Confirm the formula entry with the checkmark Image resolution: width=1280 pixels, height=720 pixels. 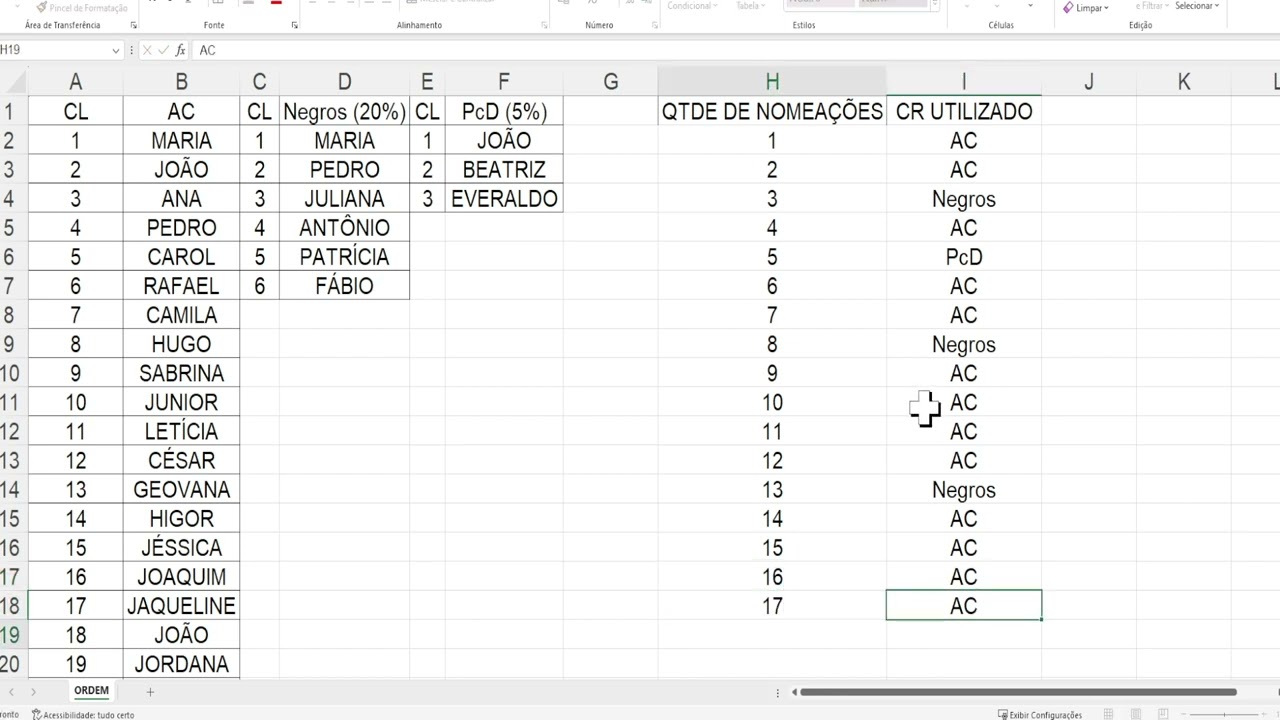163,50
